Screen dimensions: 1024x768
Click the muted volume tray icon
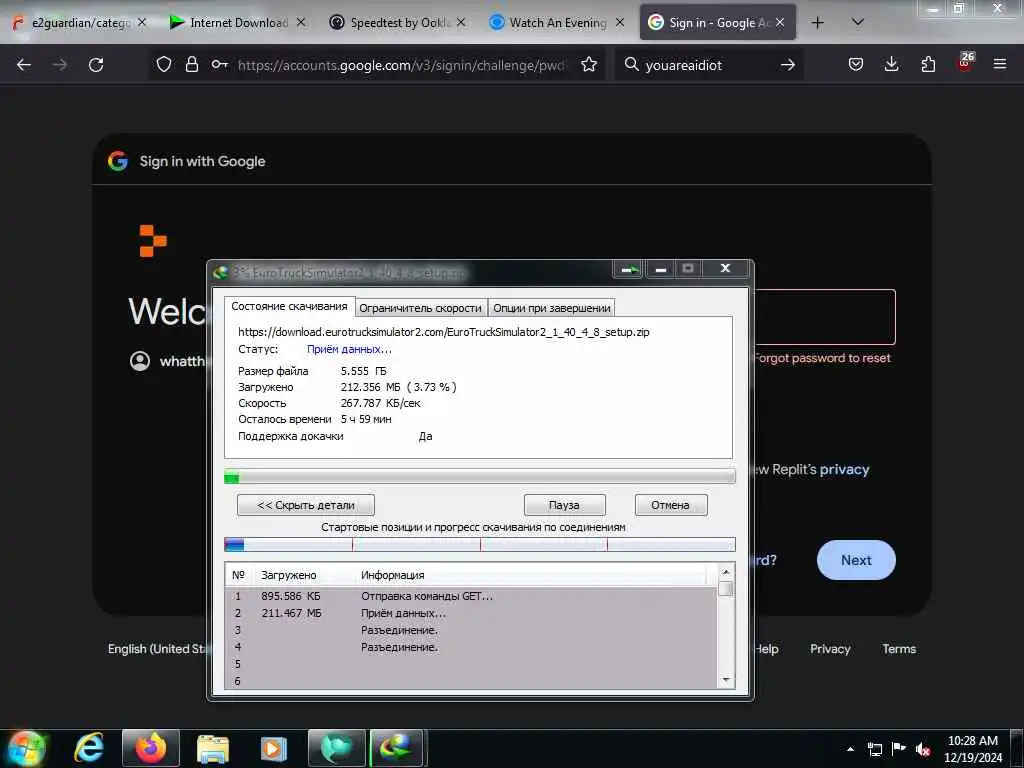point(923,749)
